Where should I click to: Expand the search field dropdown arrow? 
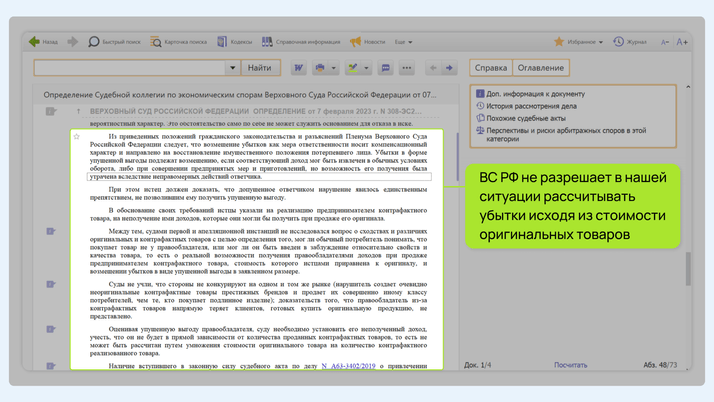[x=232, y=68]
